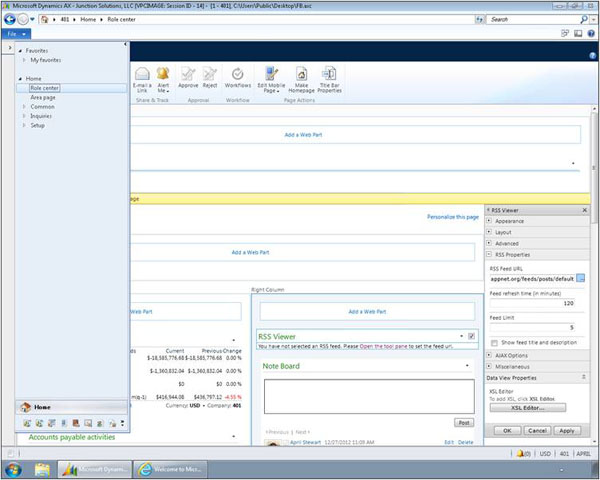Select Area page in navigation tree
This screenshot has width=600, height=480.
[x=43, y=97]
